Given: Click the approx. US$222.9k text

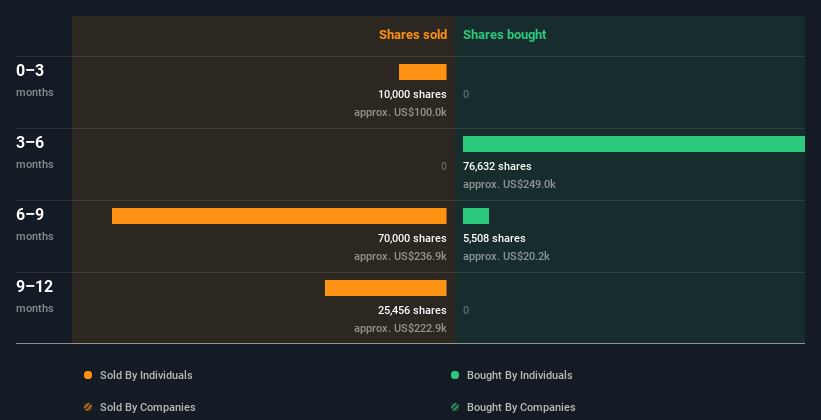Looking at the screenshot, I should 400,328.
